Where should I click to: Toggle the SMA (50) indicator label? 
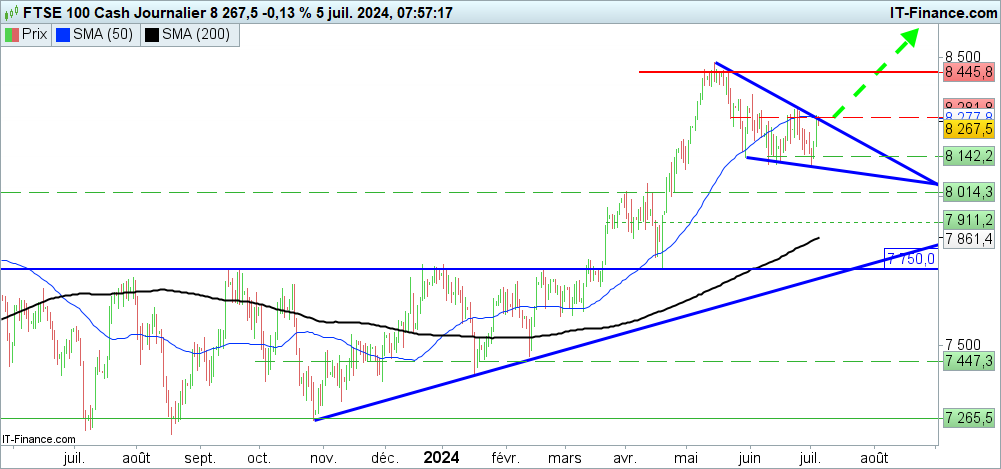pos(103,35)
